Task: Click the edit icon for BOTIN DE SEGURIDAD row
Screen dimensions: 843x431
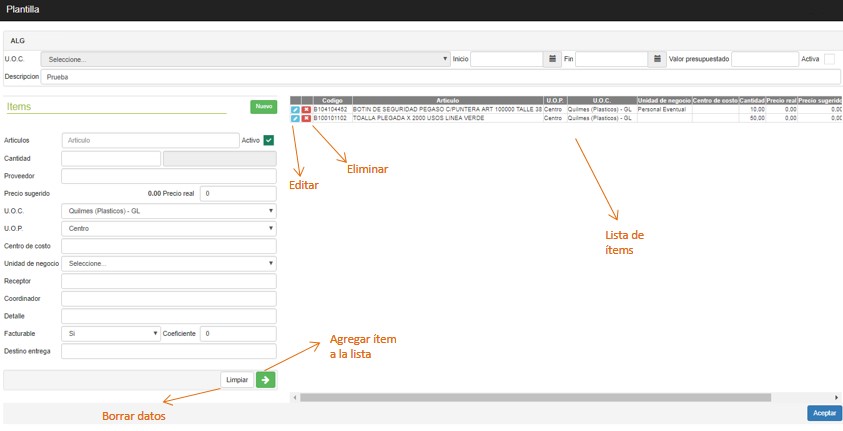Action: tap(295, 109)
